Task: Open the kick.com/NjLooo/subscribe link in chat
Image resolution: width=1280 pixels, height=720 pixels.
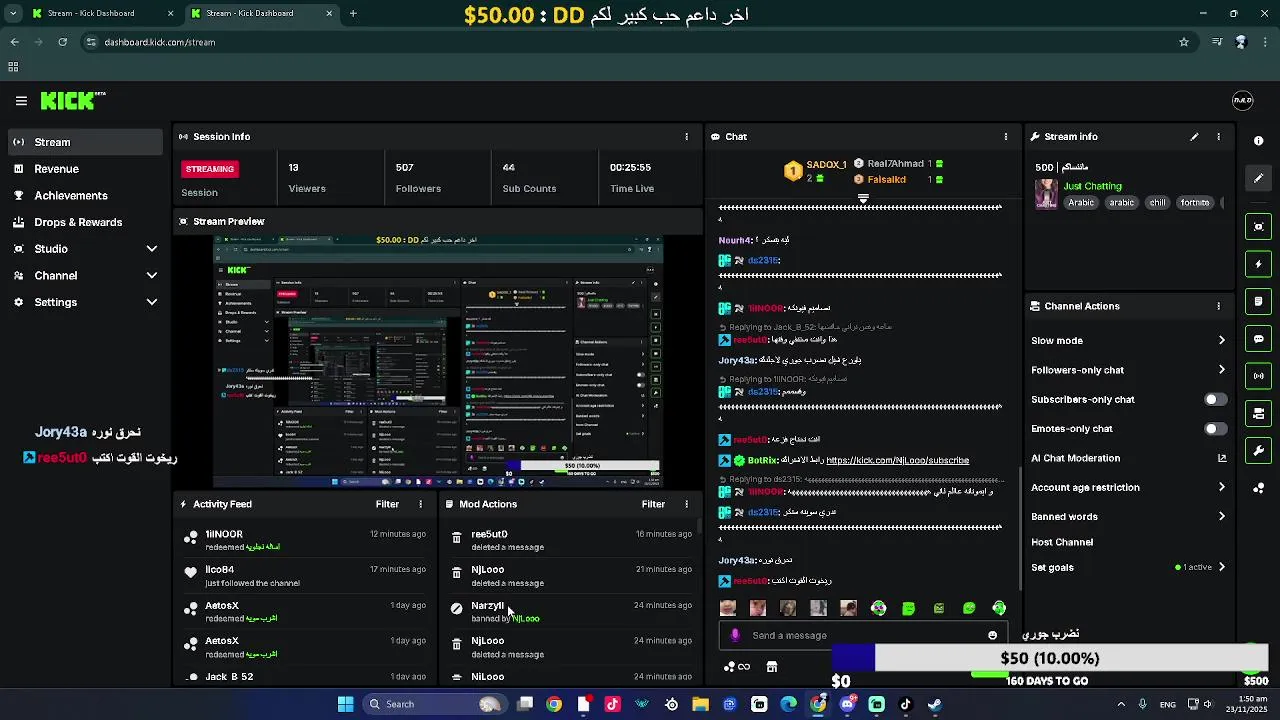Action: (x=897, y=460)
